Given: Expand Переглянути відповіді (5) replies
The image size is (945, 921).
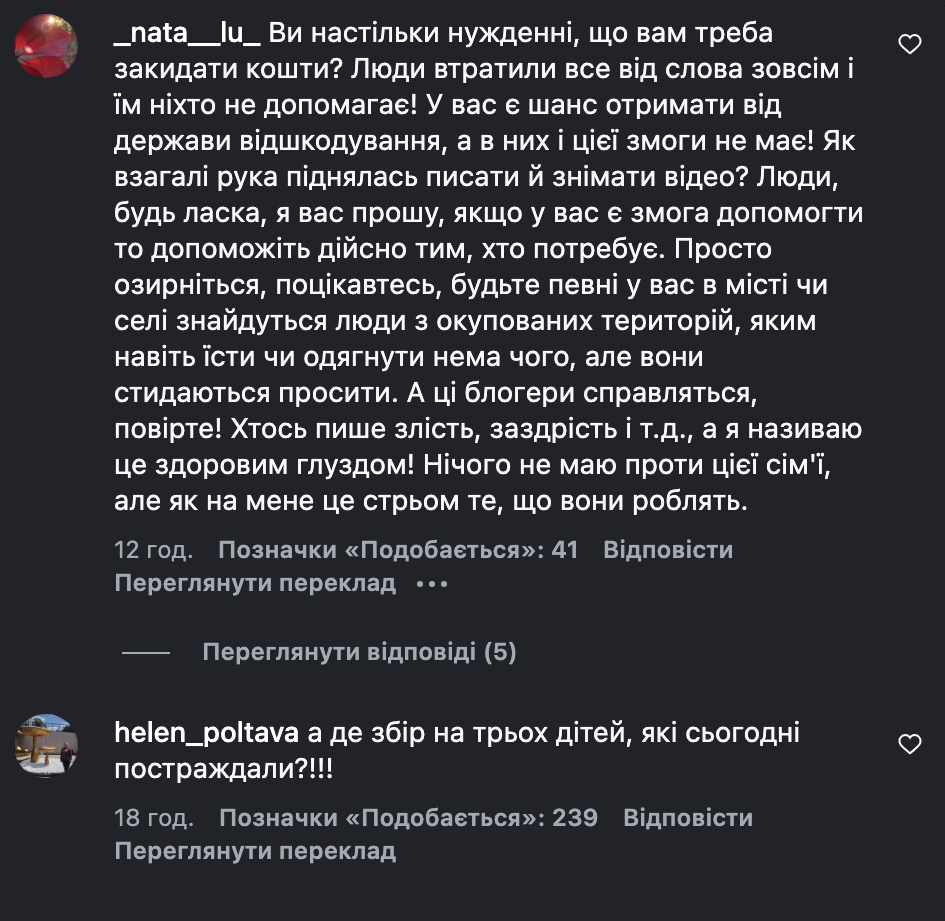Looking at the screenshot, I should [x=359, y=653].
